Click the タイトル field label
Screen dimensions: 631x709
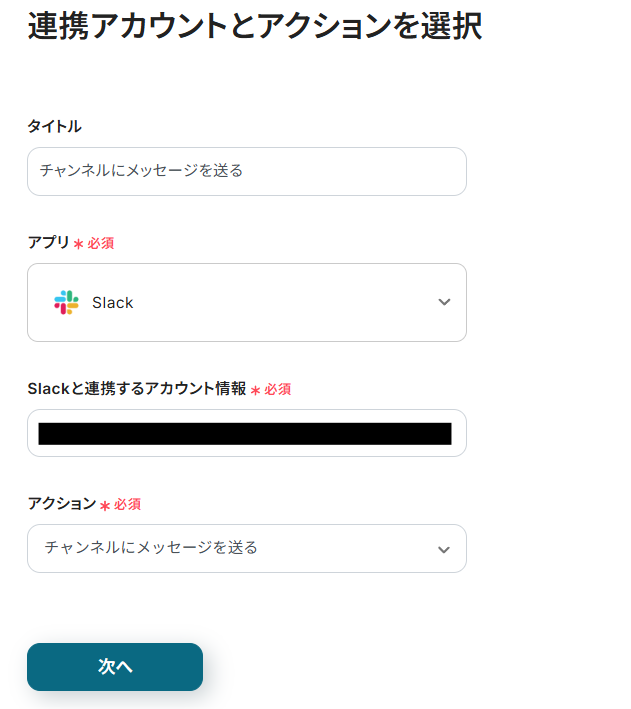pyautogui.click(x=54, y=126)
